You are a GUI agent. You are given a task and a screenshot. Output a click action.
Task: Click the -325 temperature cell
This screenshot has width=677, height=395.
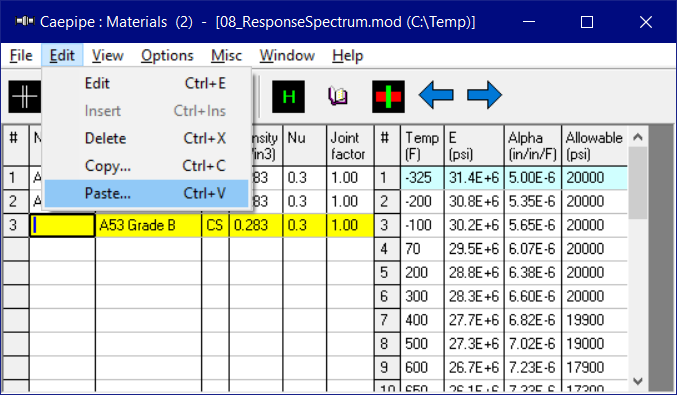pos(422,177)
